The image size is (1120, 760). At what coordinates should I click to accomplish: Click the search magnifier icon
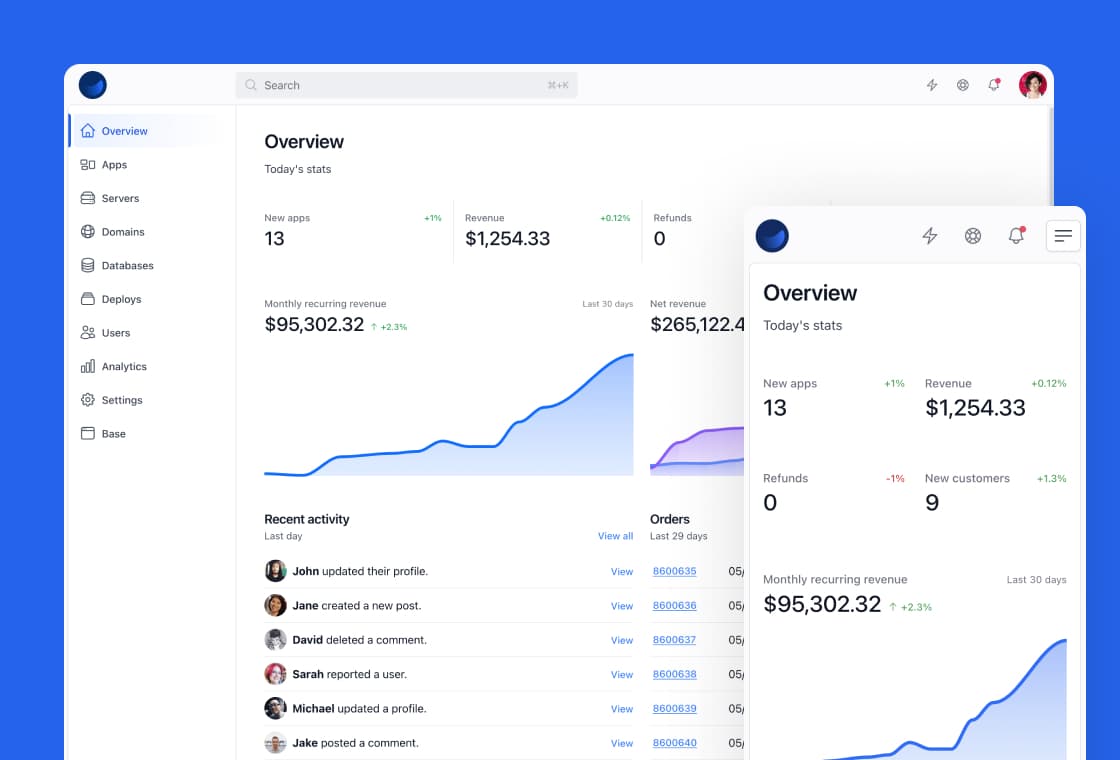(x=251, y=85)
